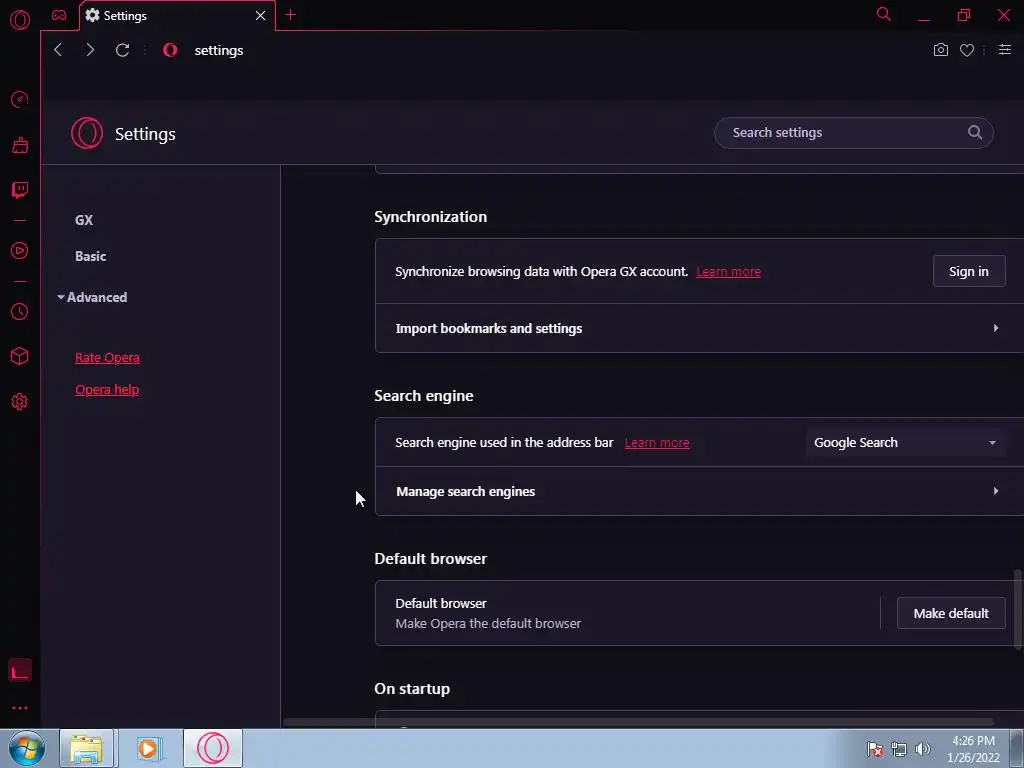
Task: Open GX Control speedometer sidebar icon
Action: [x=20, y=99]
